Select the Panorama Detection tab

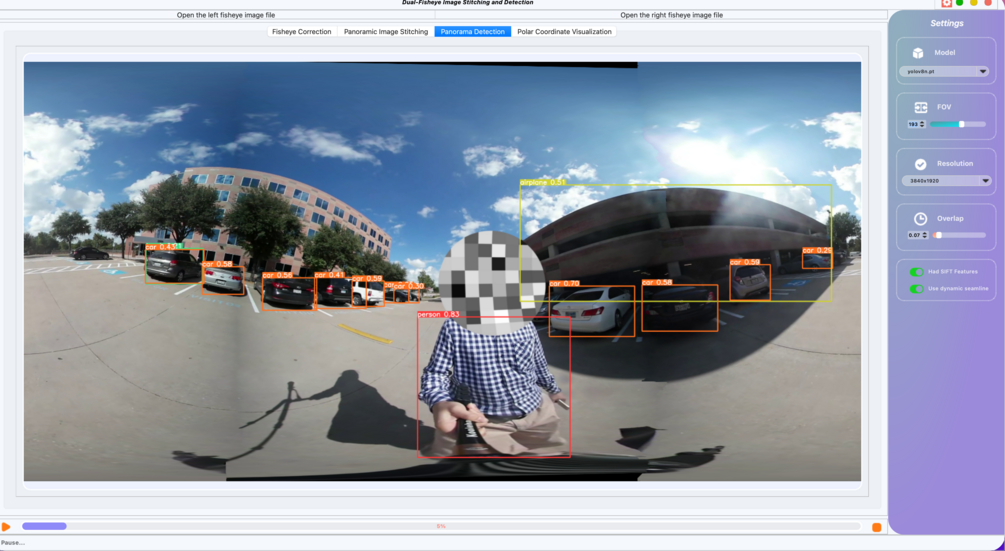click(x=472, y=31)
